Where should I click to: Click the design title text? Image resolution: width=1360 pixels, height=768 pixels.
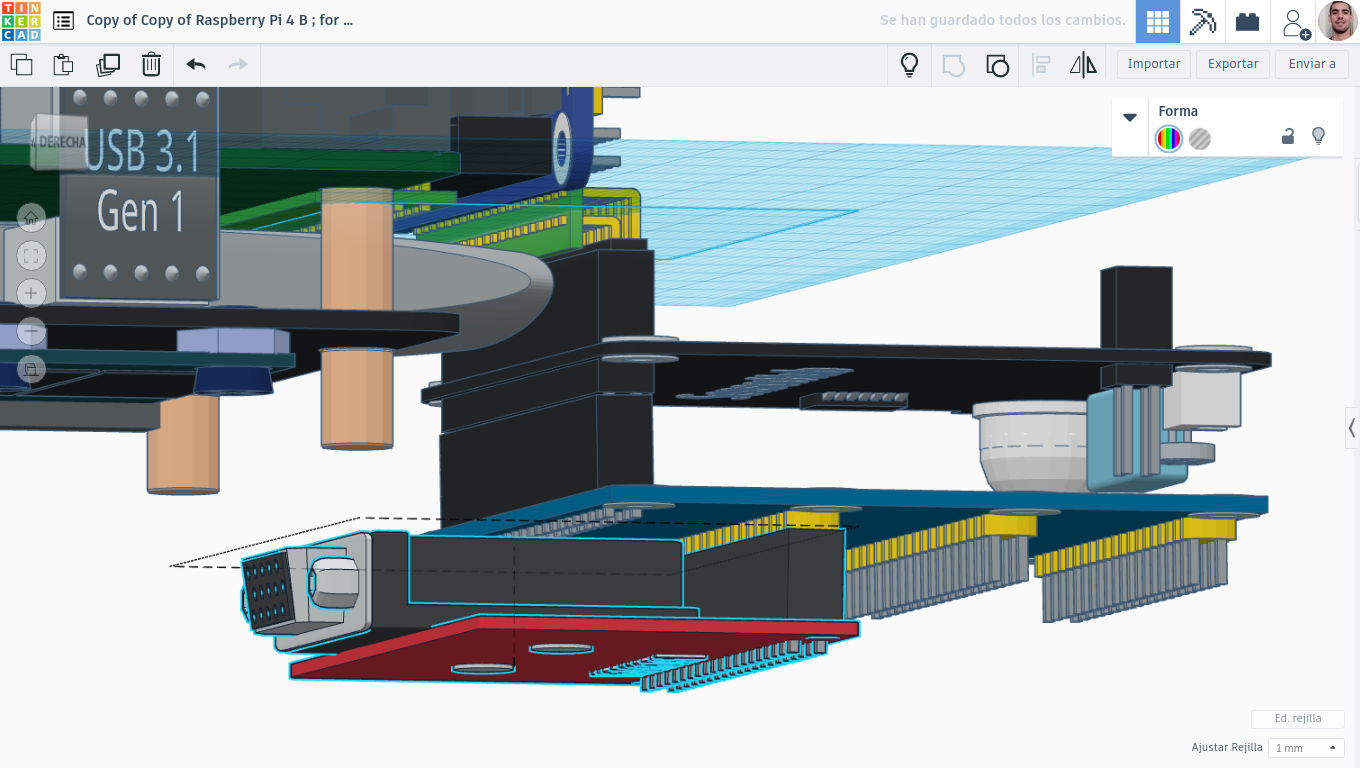220,20
